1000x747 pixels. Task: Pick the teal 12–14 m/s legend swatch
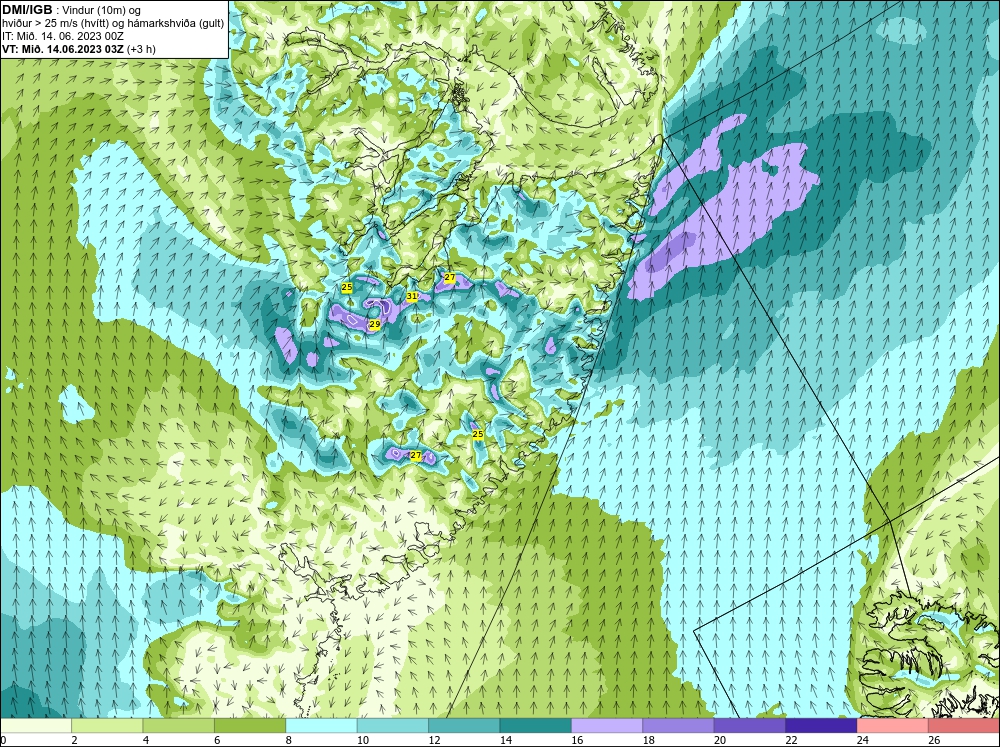point(464,726)
